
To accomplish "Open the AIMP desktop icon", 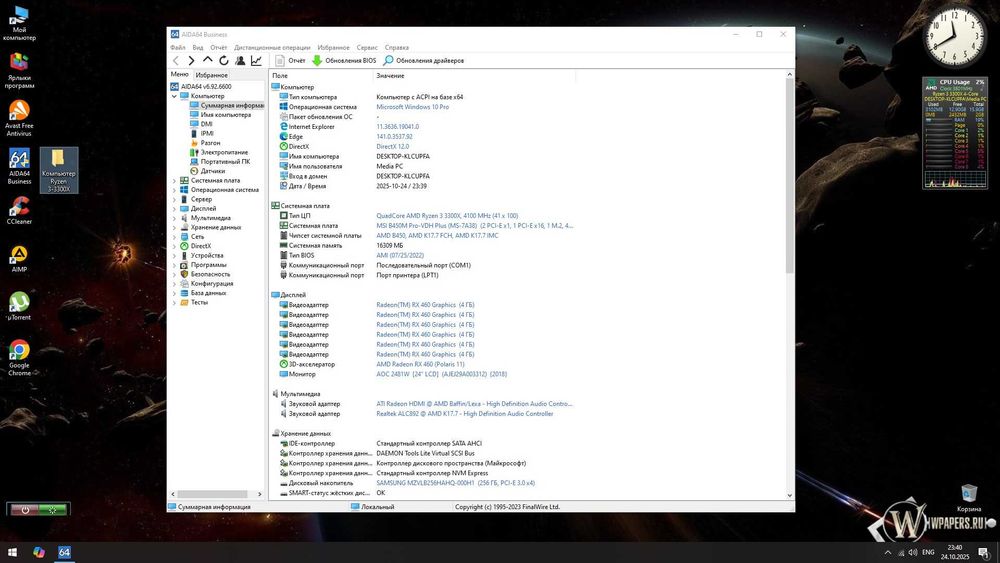I will point(19,259).
